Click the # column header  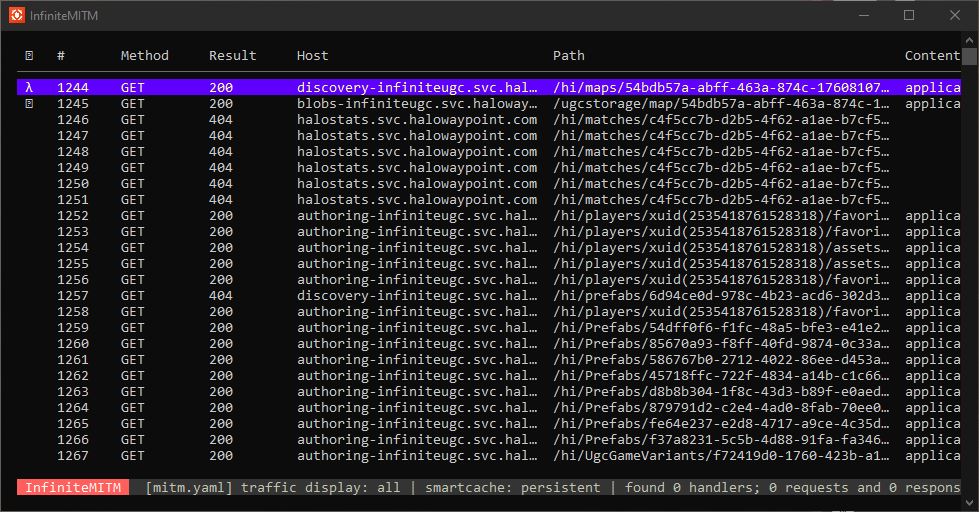click(61, 56)
